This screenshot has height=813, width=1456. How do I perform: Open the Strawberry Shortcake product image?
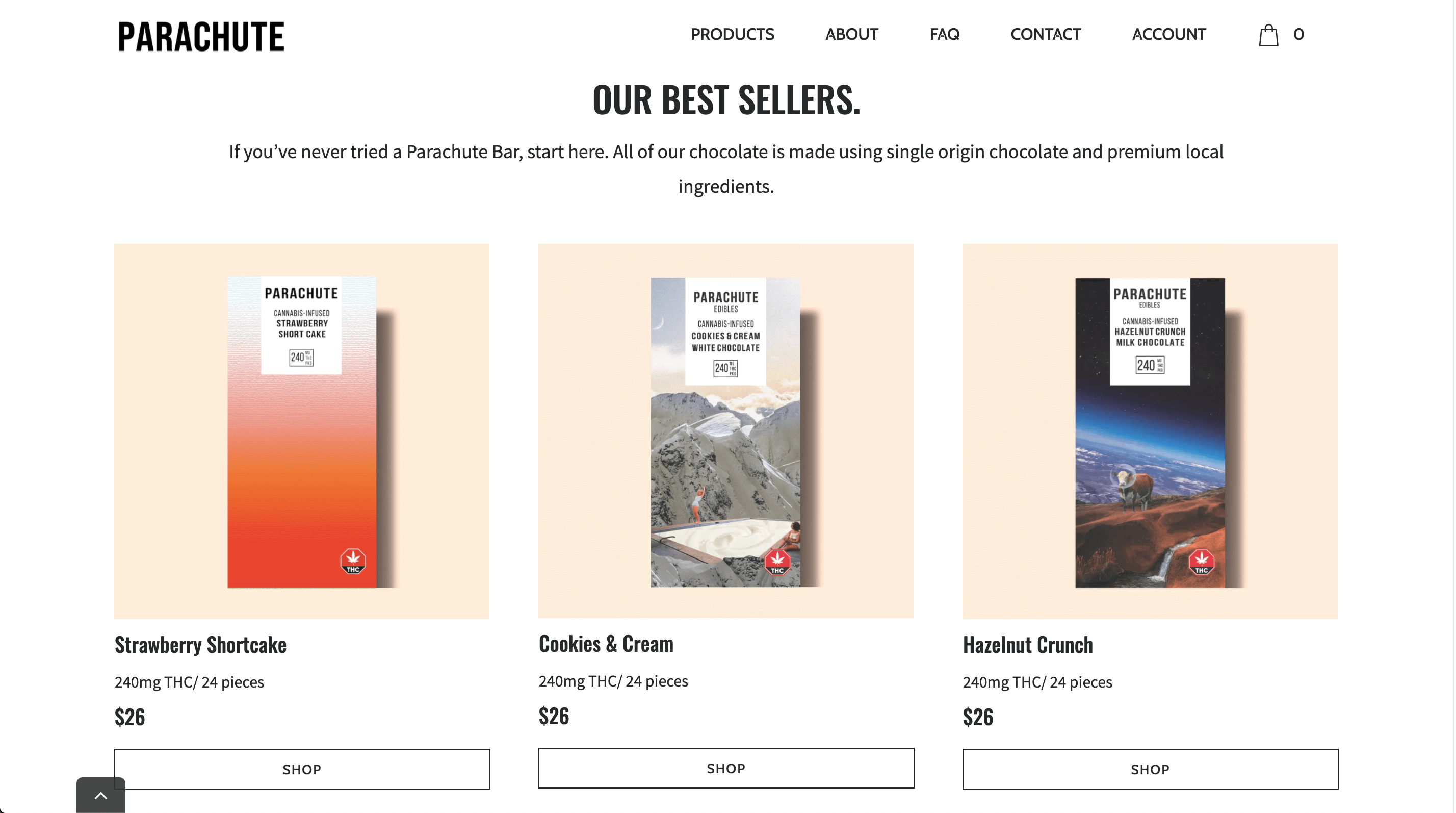coord(302,431)
